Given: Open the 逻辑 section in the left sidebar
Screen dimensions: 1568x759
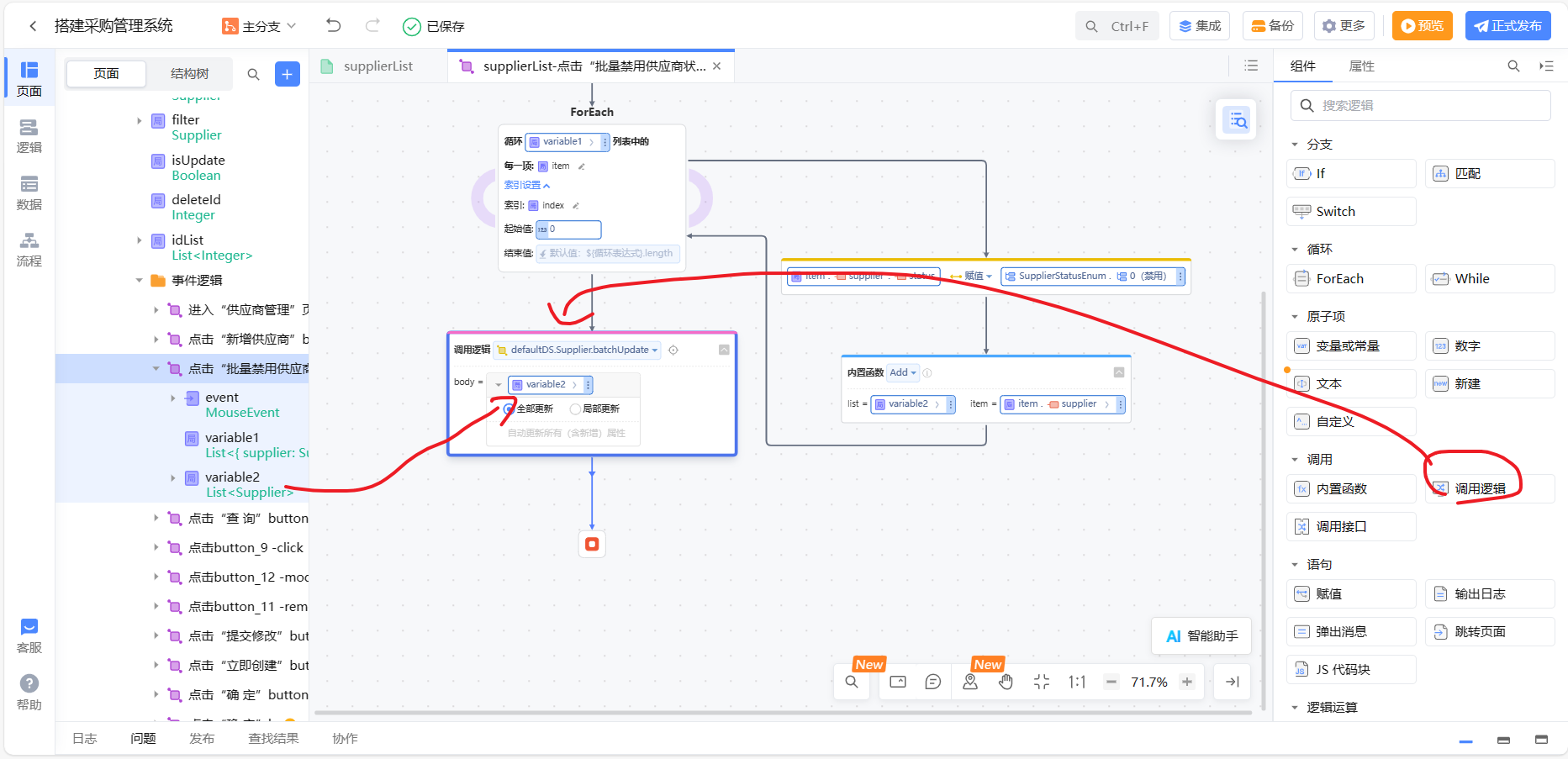Looking at the screenshot, I should [29, 136].
